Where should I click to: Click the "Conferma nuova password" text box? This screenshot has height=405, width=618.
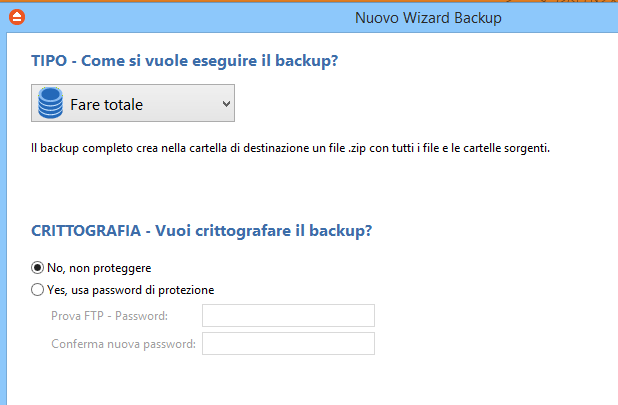coord(288,344)
